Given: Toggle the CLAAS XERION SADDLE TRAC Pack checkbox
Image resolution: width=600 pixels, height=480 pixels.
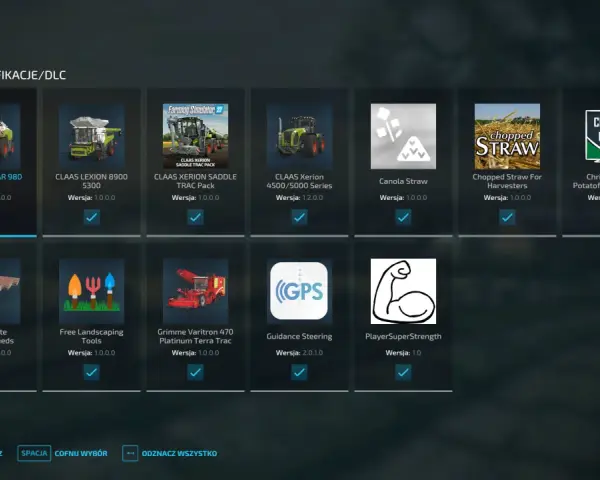Looking at the screenshot, I should pyautogui.click(x=196, y=217).
